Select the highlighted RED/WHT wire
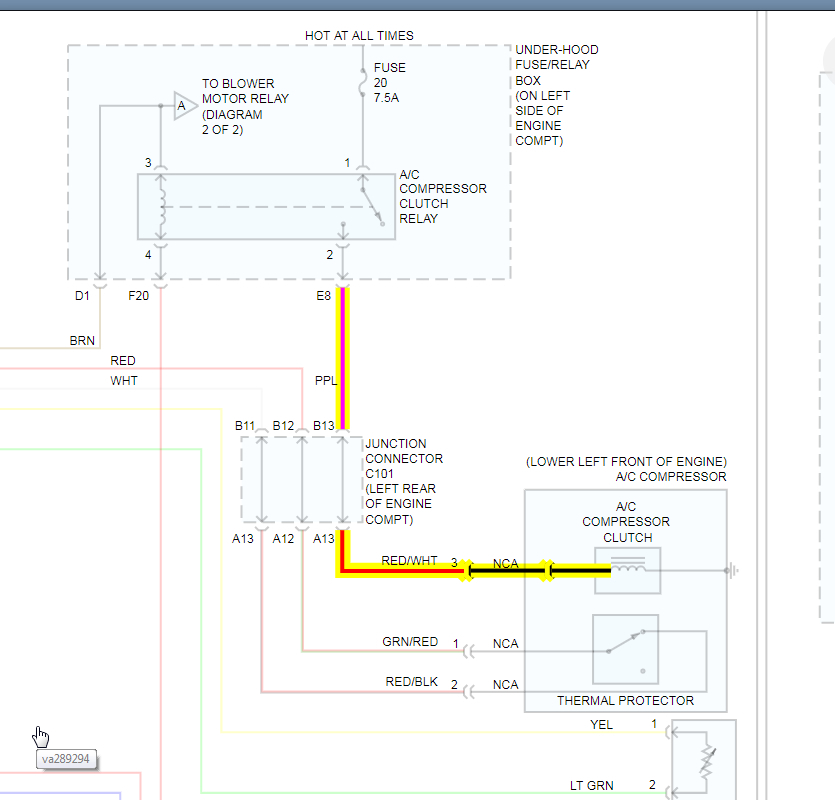The height and width of the screenshot is (800, 835). tap(400, 573)
